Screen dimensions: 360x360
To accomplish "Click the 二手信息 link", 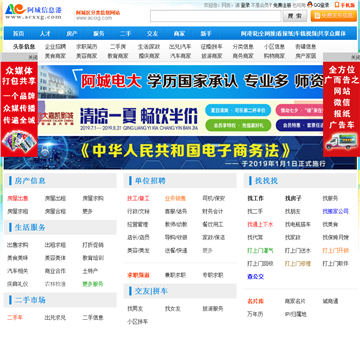I will [93, 318].
